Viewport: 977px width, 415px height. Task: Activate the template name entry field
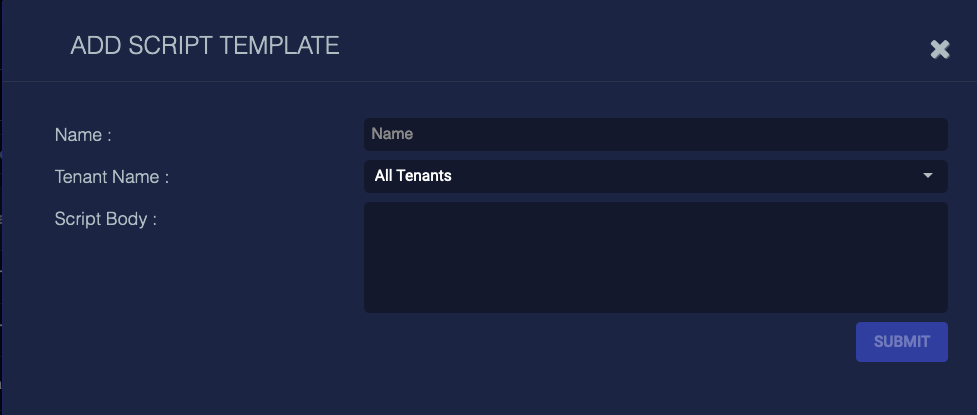coord(655,134)
